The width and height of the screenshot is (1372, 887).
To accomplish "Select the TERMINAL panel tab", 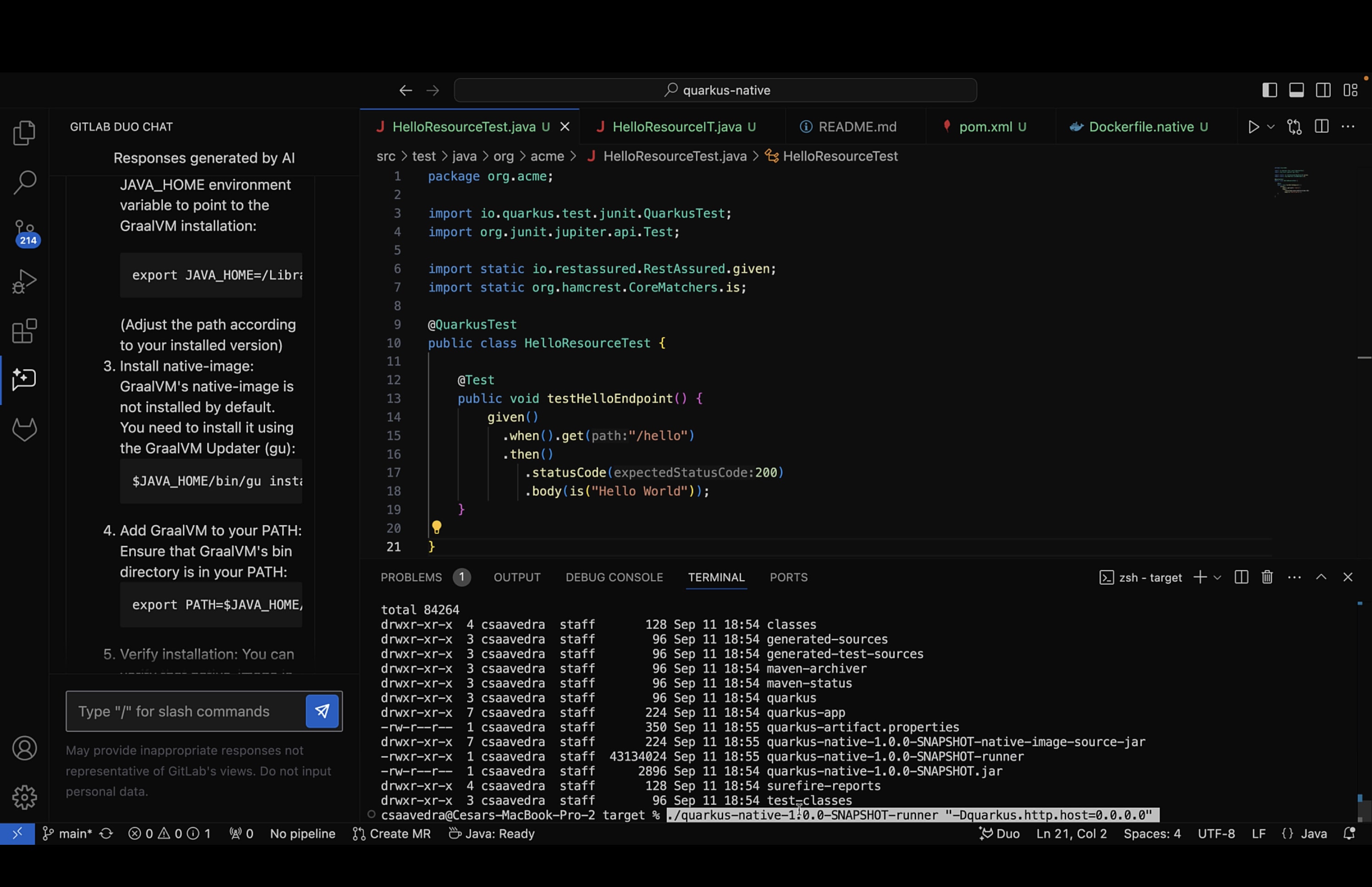I will [x=716, y=577].
